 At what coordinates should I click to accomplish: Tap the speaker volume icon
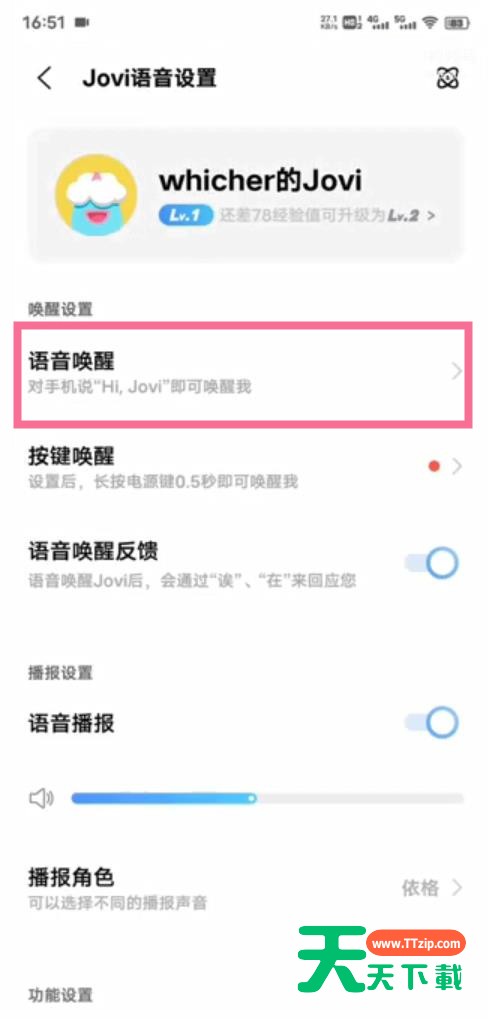[42, 797]
